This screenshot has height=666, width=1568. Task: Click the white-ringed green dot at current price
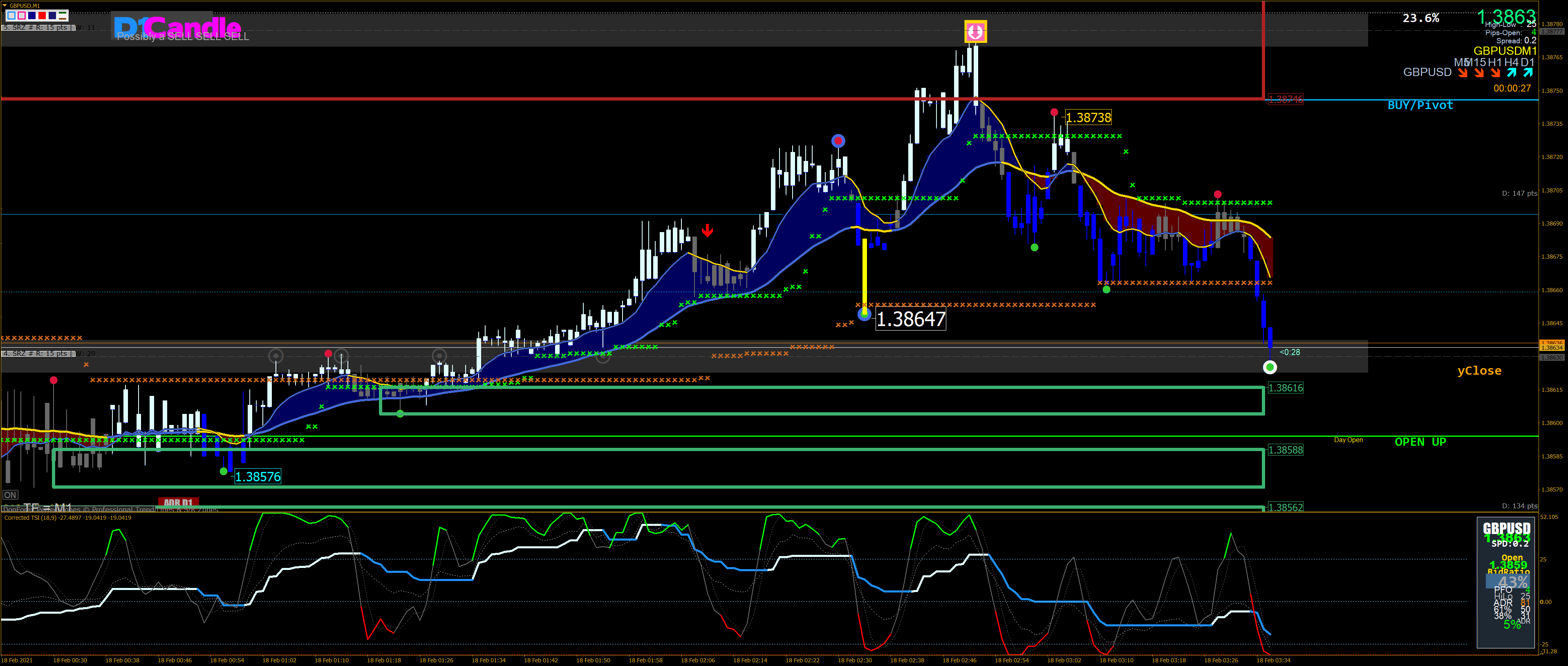click(x=1270, y=367)
